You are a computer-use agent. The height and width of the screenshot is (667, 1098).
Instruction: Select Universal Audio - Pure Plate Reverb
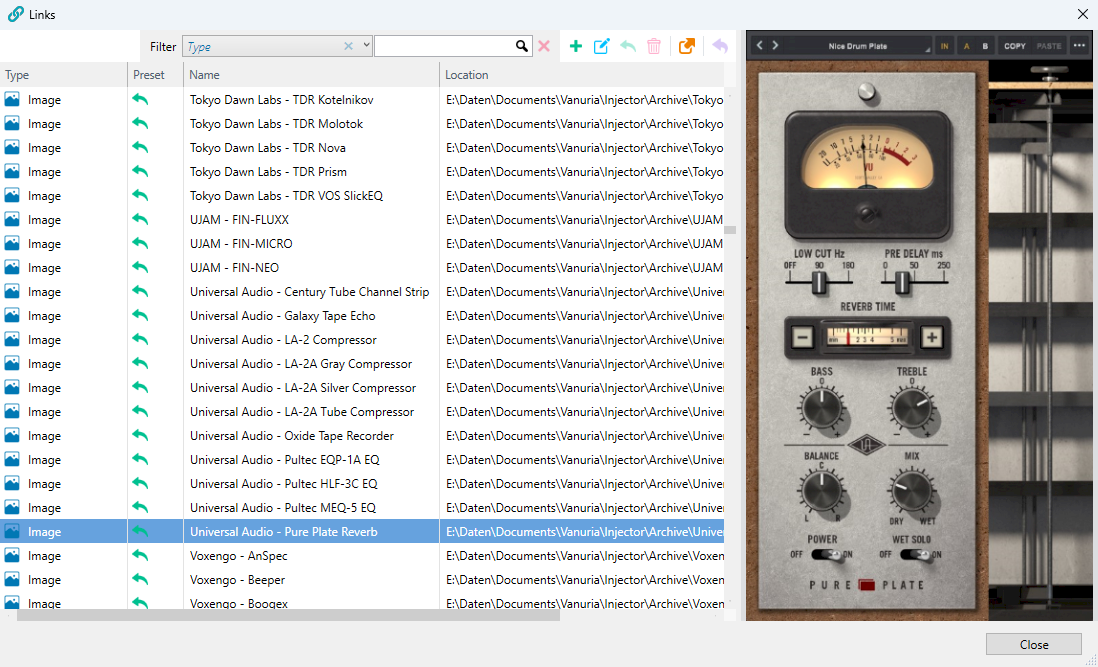284,531
